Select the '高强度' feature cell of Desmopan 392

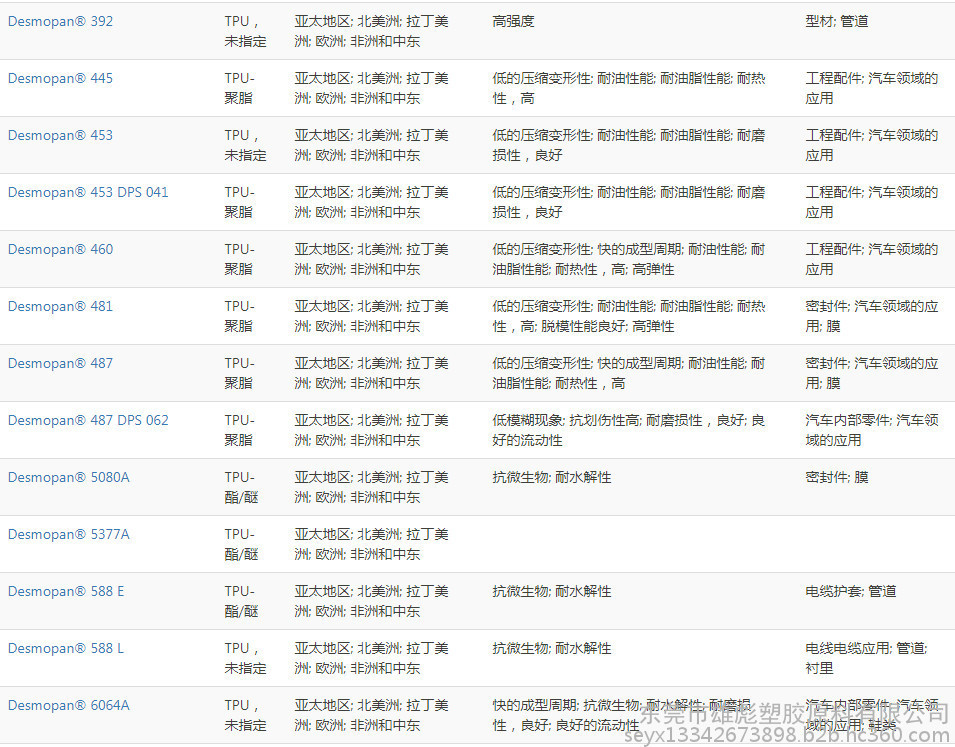(x=513, y=21)
